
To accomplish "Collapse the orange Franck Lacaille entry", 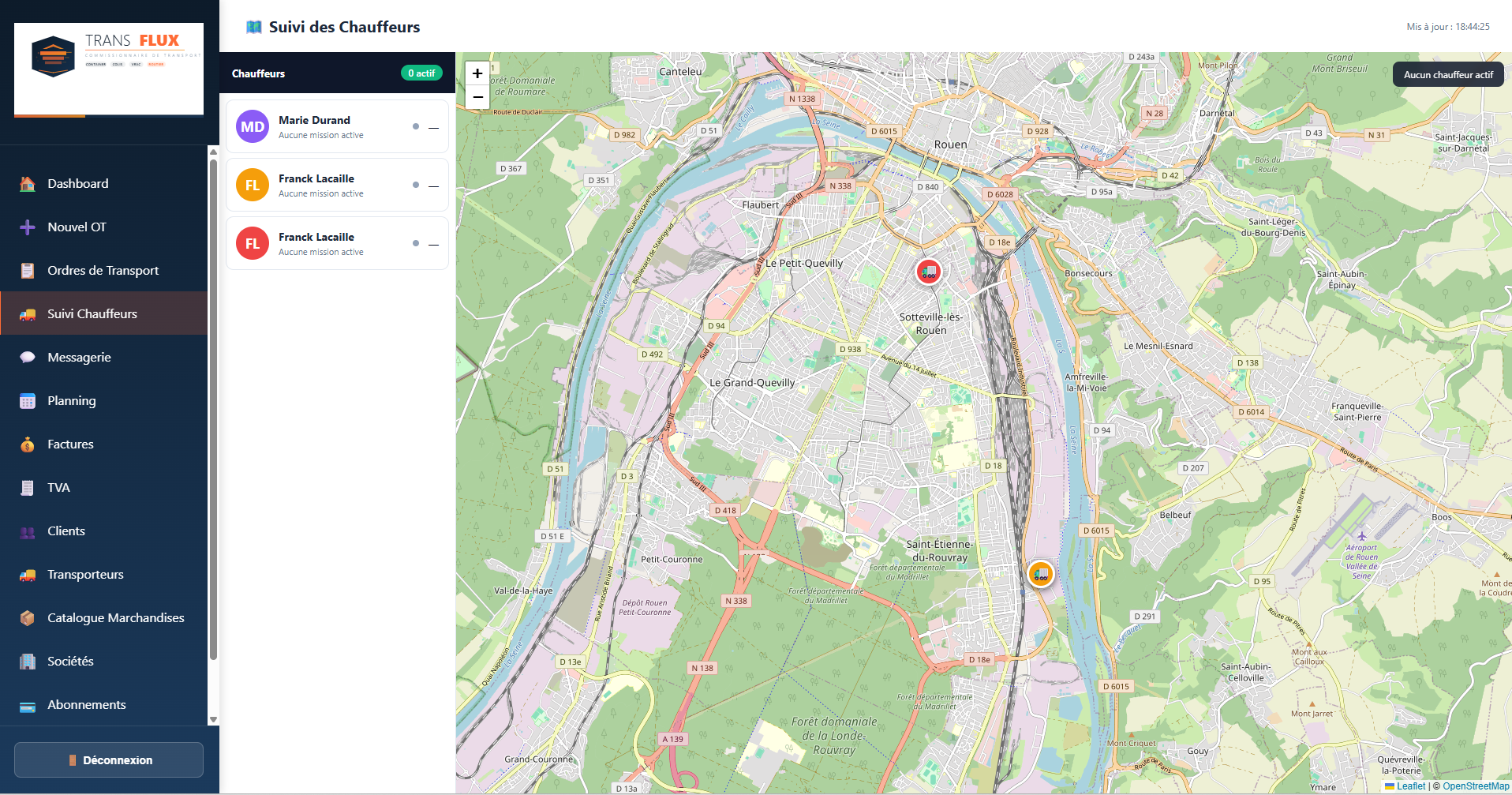I will pos(432,186).
